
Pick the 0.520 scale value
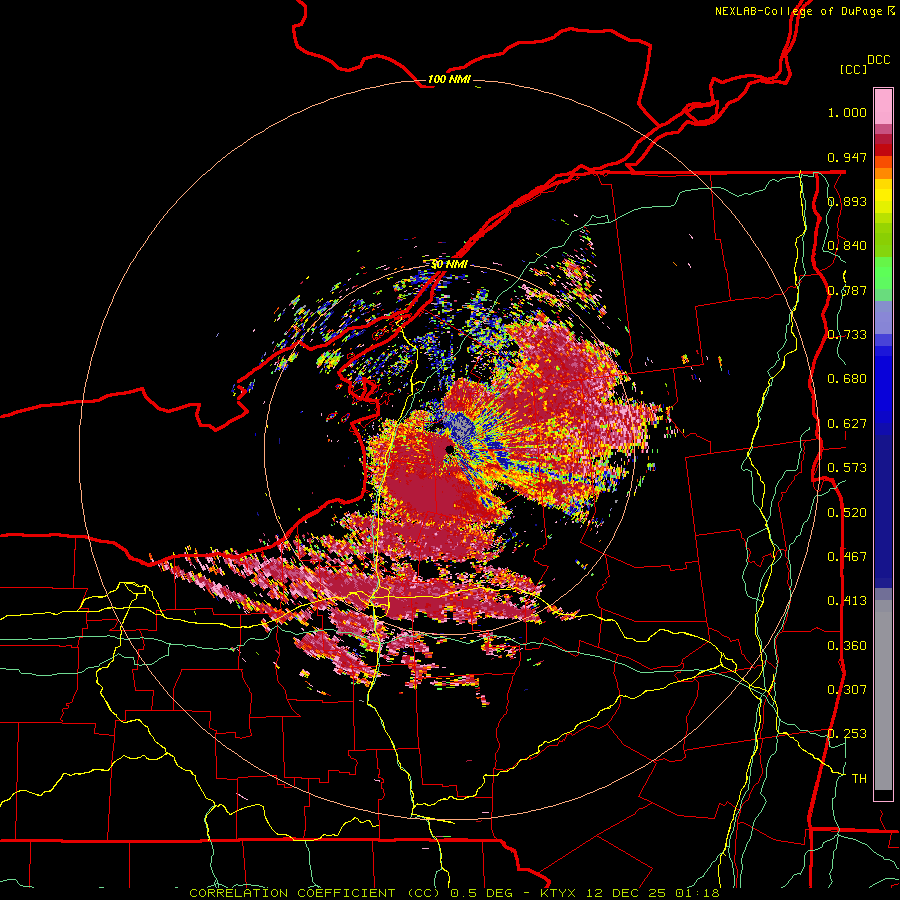coord(847,513)
